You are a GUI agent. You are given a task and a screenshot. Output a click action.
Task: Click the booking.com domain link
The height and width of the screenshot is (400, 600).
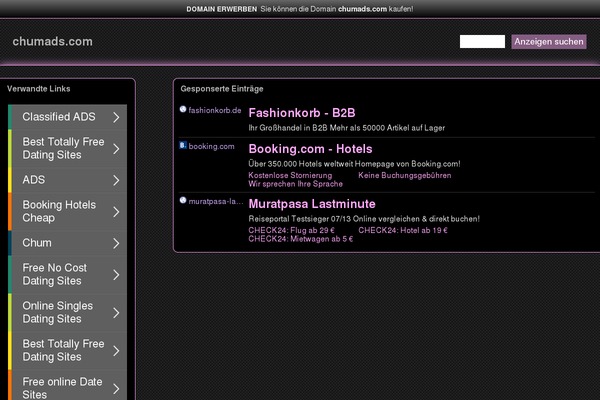(211, 146)
